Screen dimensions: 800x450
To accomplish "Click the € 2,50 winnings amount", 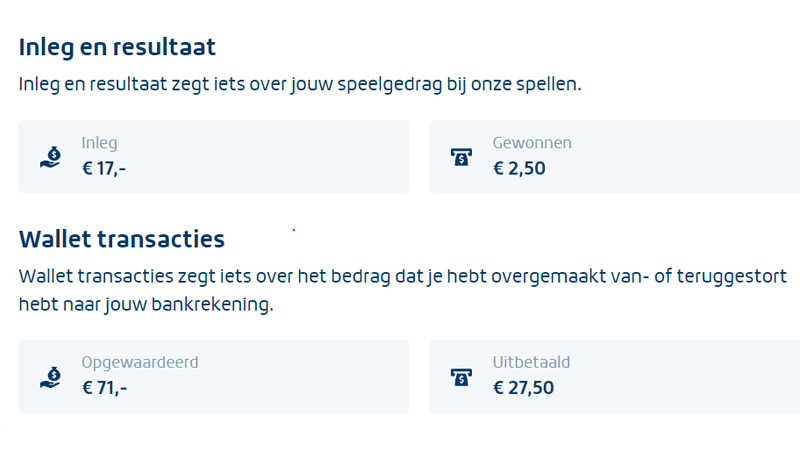I will tap(519, 168).
